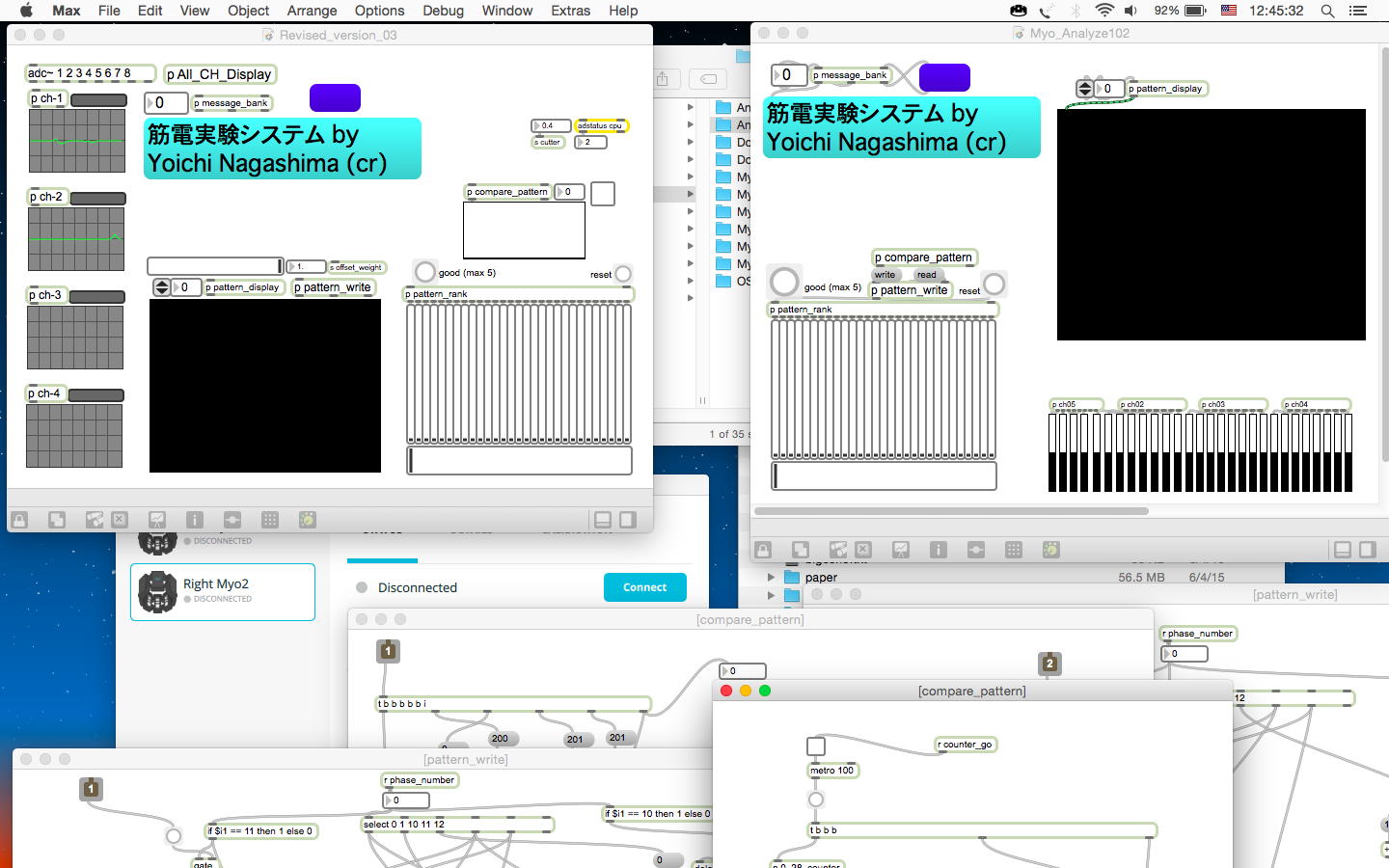Click the volume icon in the menu bar
Screen dimensions: 1389x868
[x=1131, y=11]
